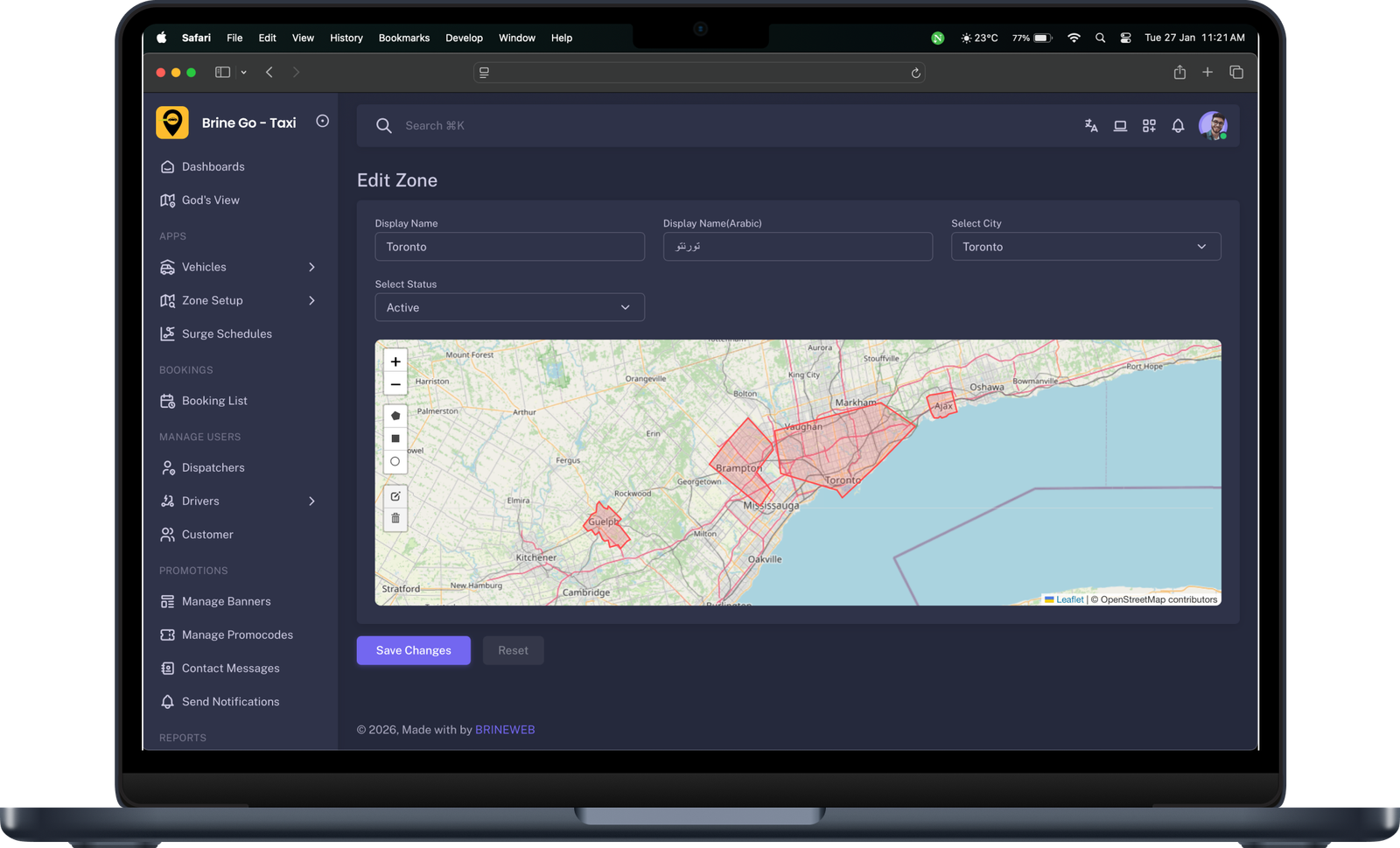
Task: Expand the Vehicles sidebar menu
Action: pyautogui.click(x=238, y=267)
